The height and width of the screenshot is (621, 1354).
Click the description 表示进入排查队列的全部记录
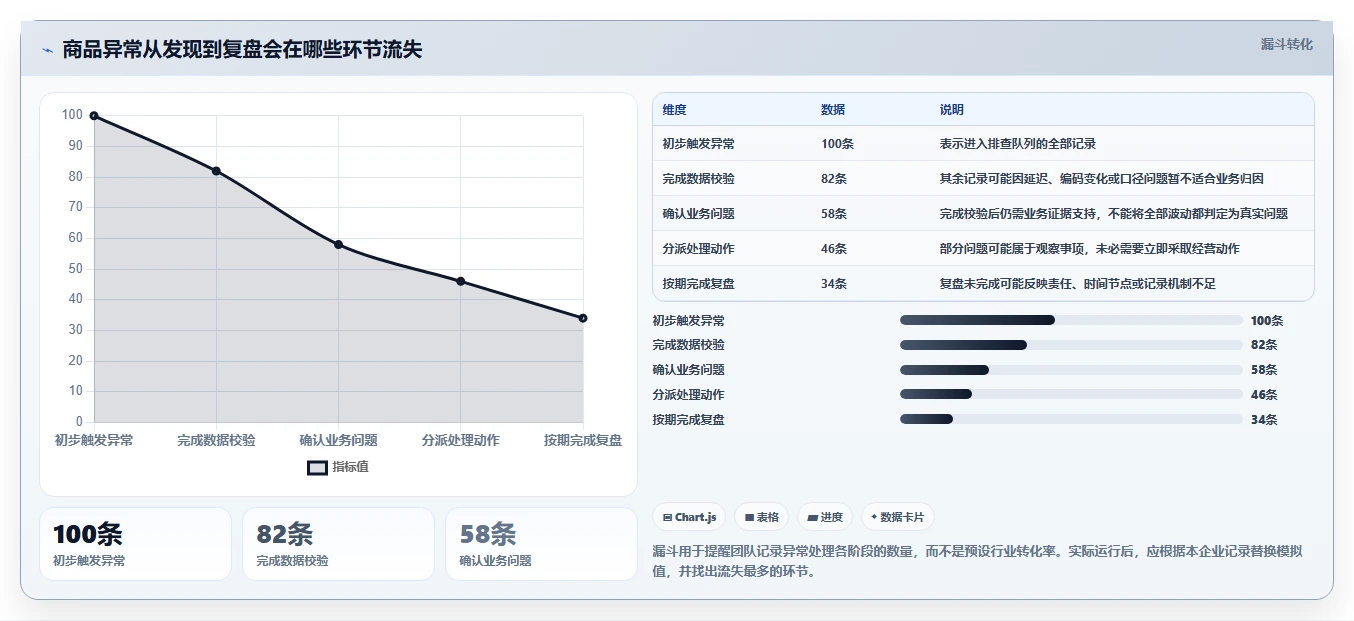click(x=1018, y=144)
